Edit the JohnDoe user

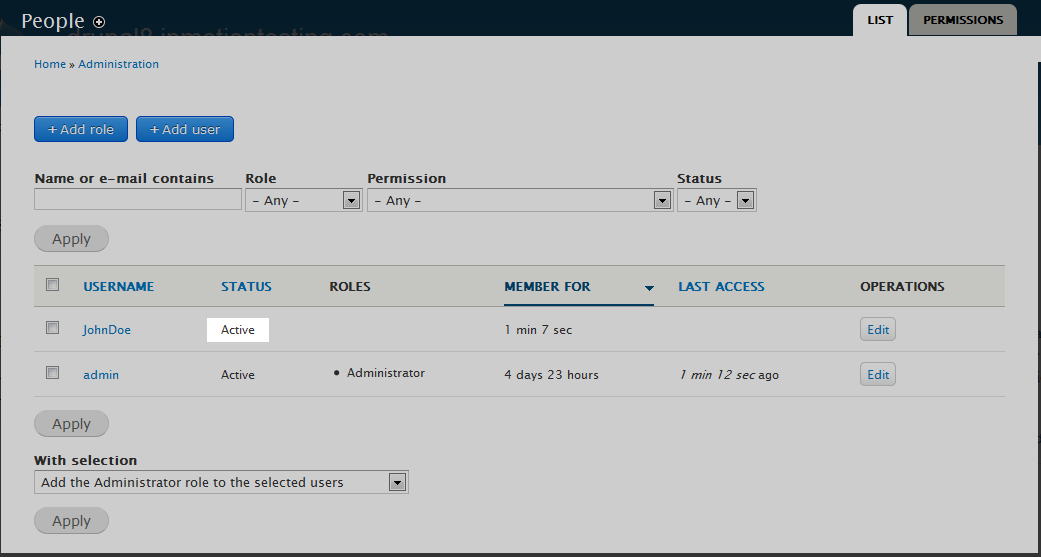[878, 329]
